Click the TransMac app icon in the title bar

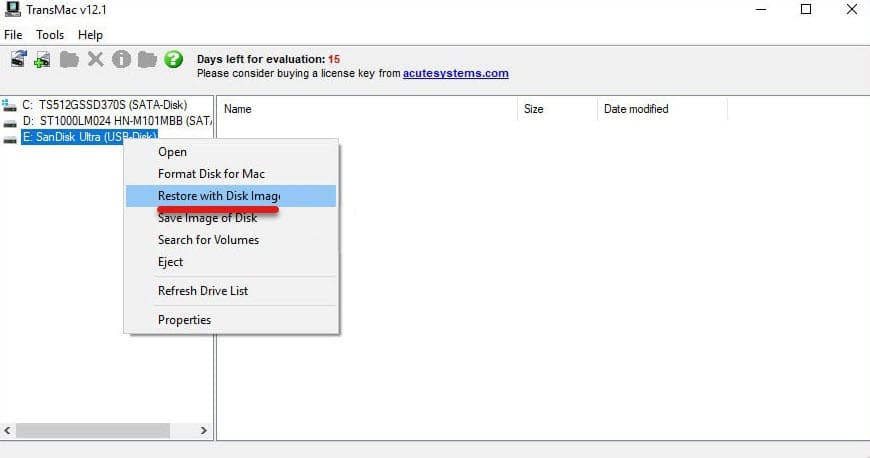point(12,9)
